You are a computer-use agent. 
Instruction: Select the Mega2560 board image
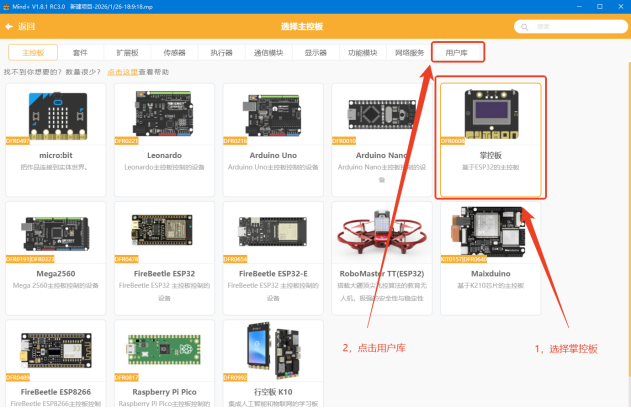click(x=56, y=234)
